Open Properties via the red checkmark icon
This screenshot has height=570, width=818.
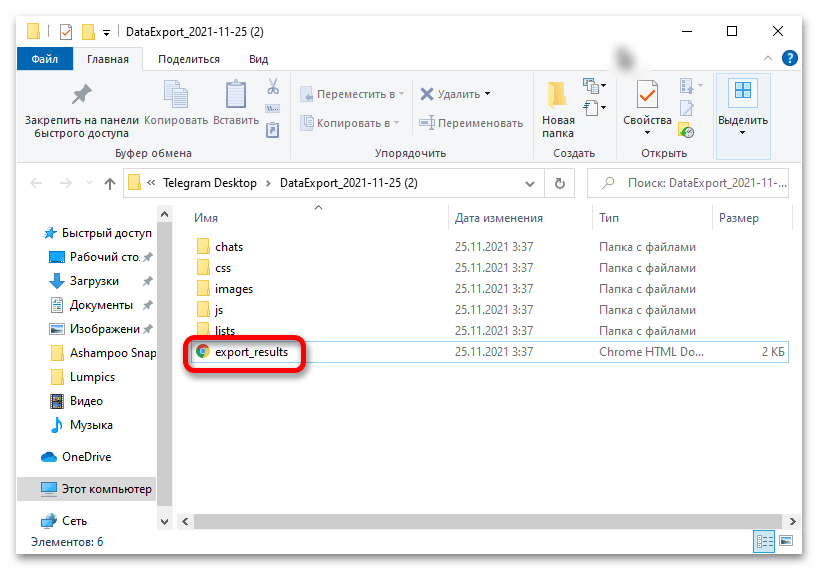point(647,95)
